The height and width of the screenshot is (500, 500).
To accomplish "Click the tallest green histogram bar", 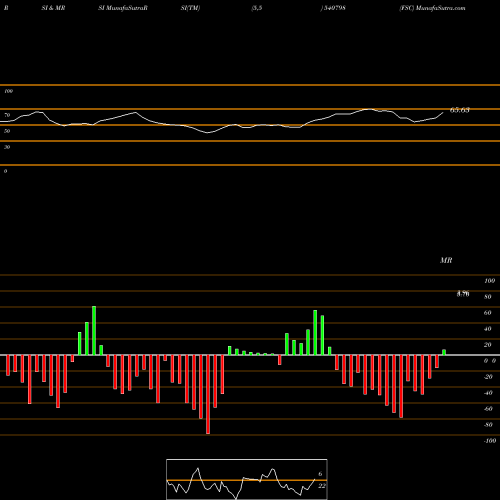I will coord(94,330).
